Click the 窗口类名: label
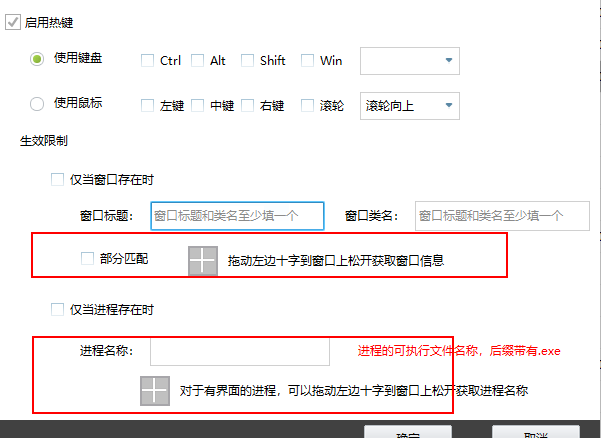The image size is (601, 438). tap(371, 216)
